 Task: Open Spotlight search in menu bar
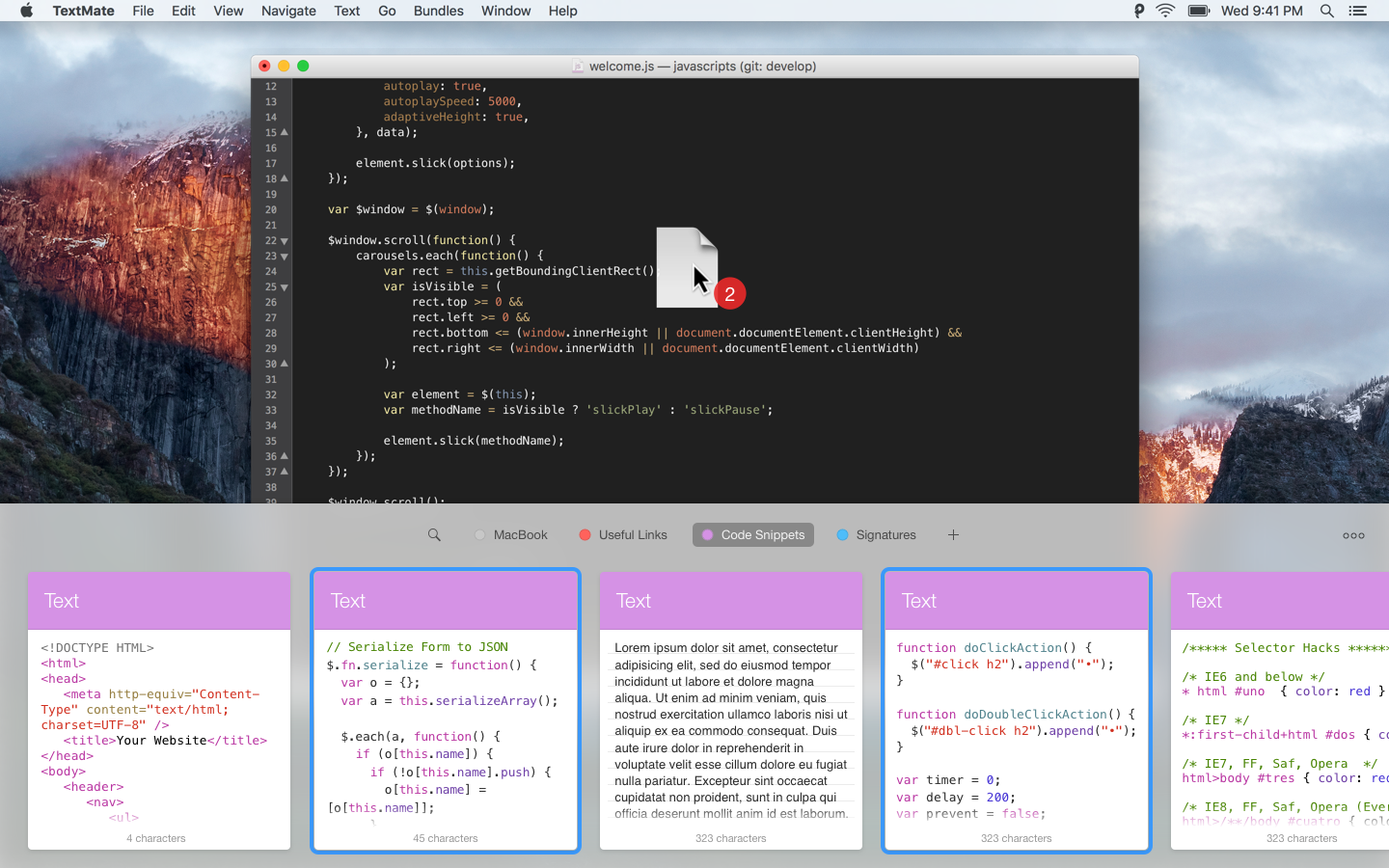(1327, 11)
